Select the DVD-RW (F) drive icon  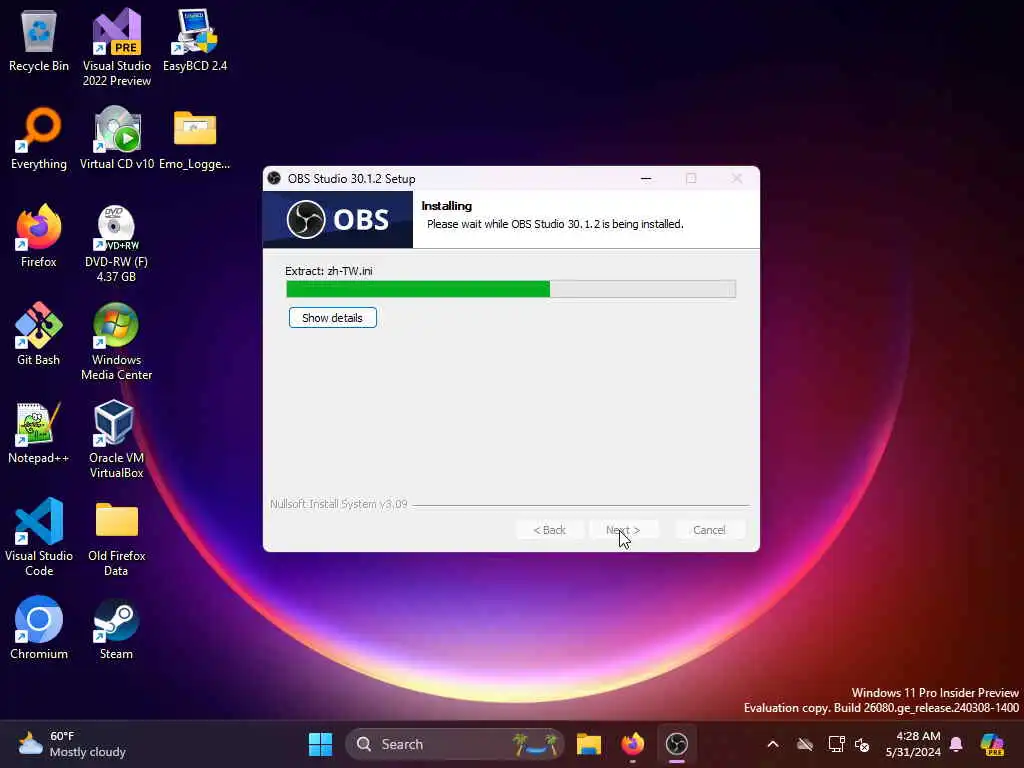pos(116,243)
